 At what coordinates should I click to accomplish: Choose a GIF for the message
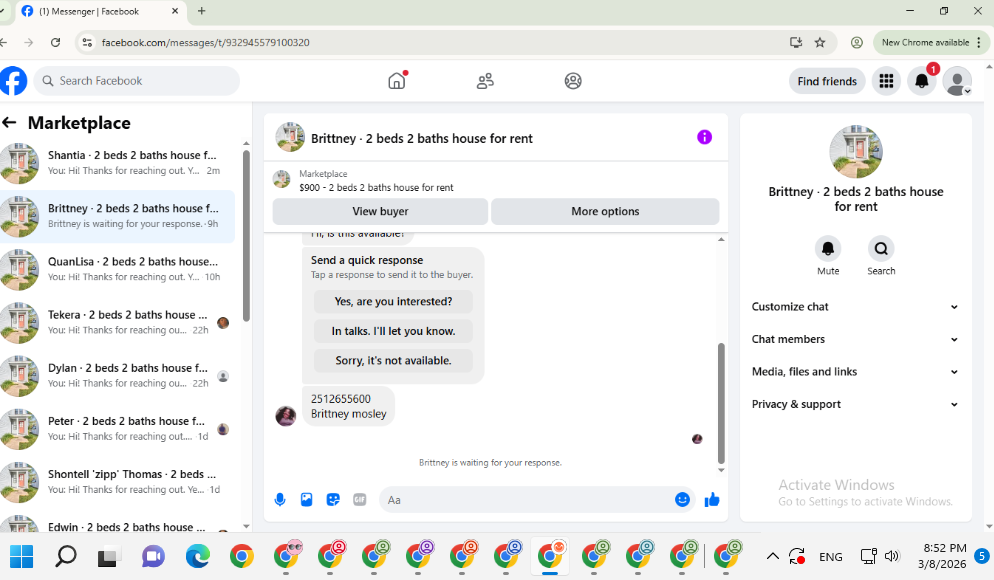[359, 499]
